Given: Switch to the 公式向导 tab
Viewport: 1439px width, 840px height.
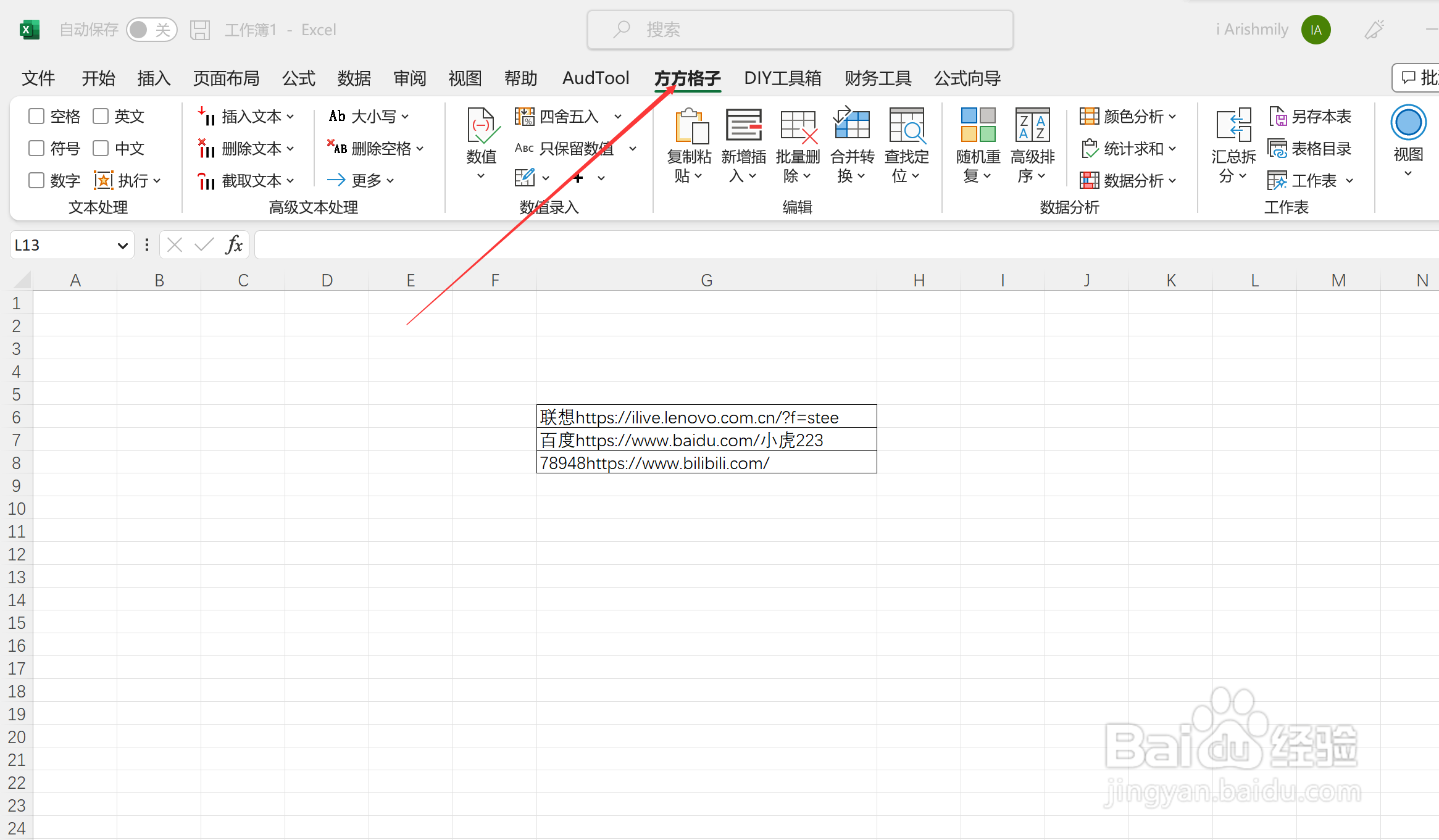Looking at the screenshot, I should [x=967, y=78].
